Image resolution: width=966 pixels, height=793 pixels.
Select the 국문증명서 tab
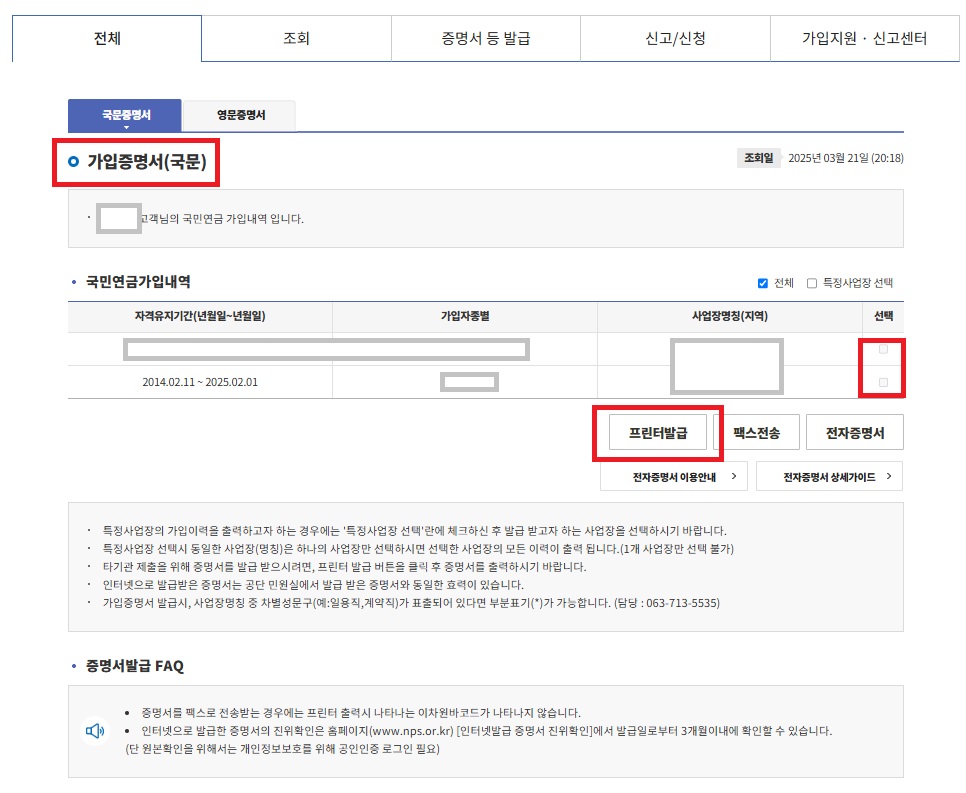coord(123,115)
